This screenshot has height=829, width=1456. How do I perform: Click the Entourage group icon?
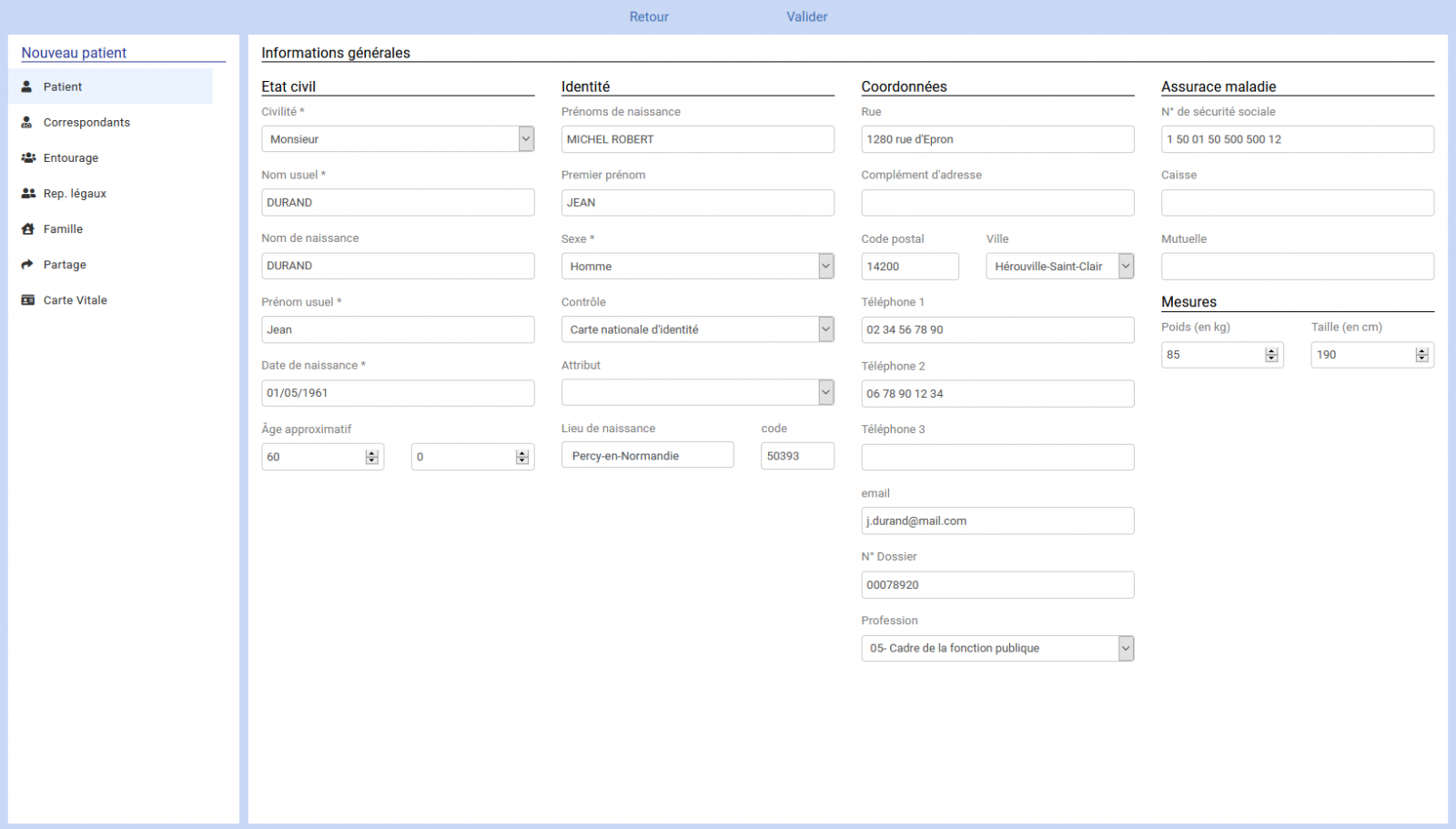(x=28, y=157)
